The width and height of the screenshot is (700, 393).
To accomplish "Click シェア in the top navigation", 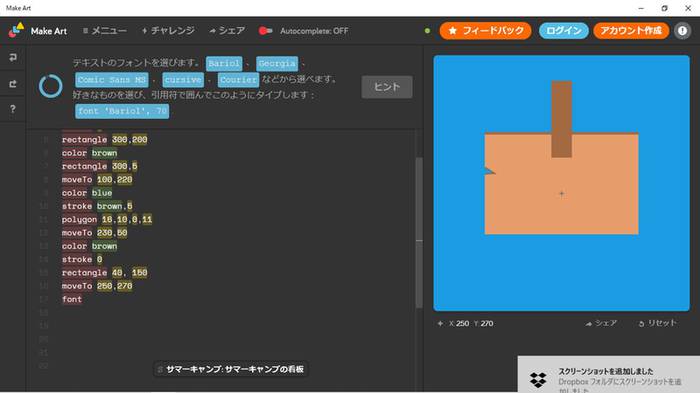I will tap(227, 31).
